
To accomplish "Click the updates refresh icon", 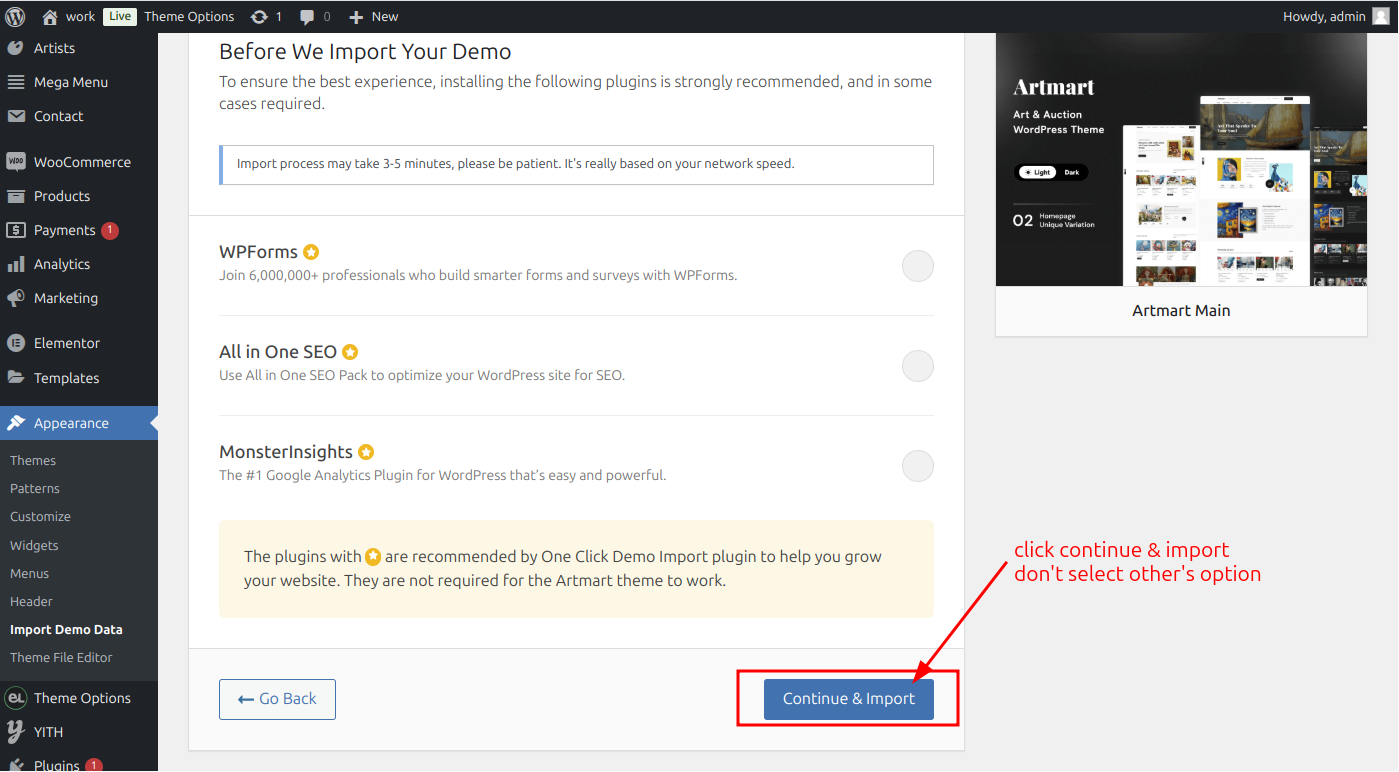I will coord(259,17).
